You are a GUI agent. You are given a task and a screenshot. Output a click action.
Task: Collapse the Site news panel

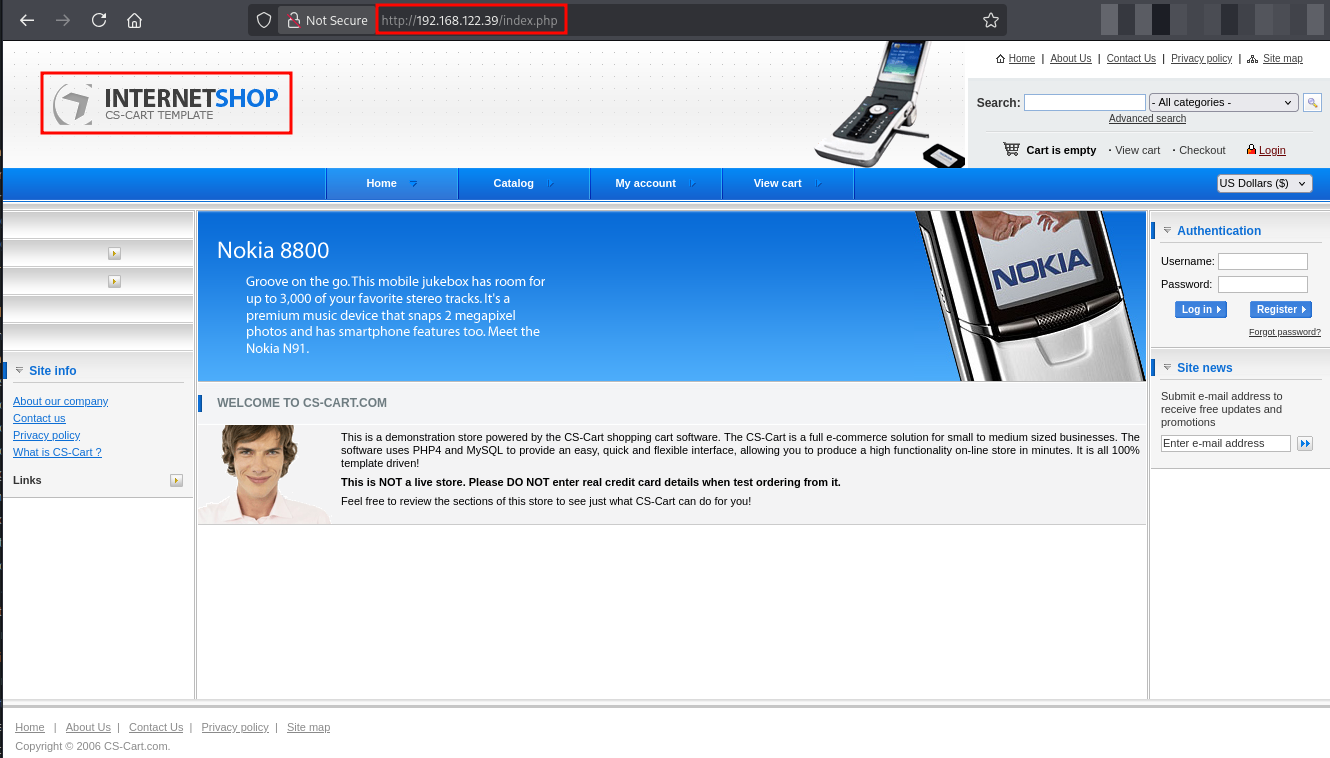tap(1167, 367)
